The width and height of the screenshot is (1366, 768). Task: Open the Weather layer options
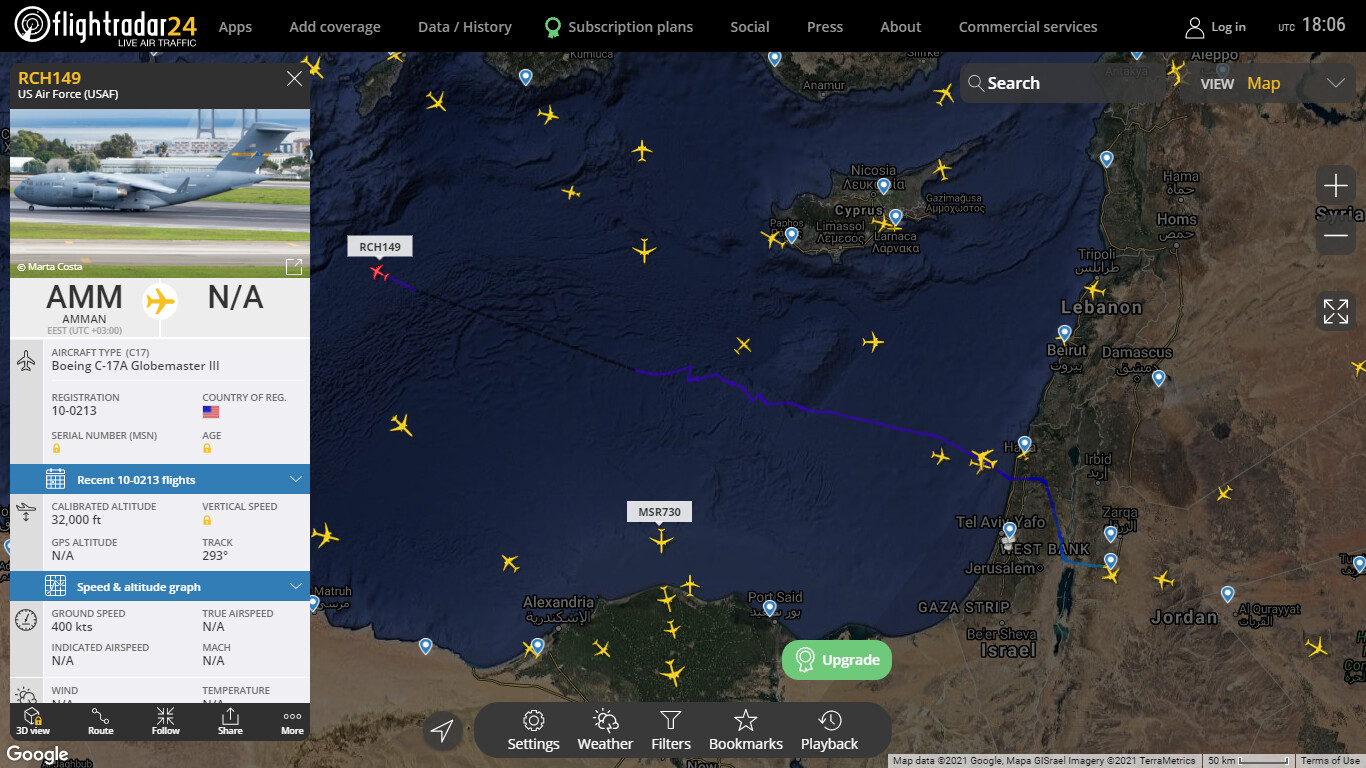pyautogui.click(x=605, y=730)
